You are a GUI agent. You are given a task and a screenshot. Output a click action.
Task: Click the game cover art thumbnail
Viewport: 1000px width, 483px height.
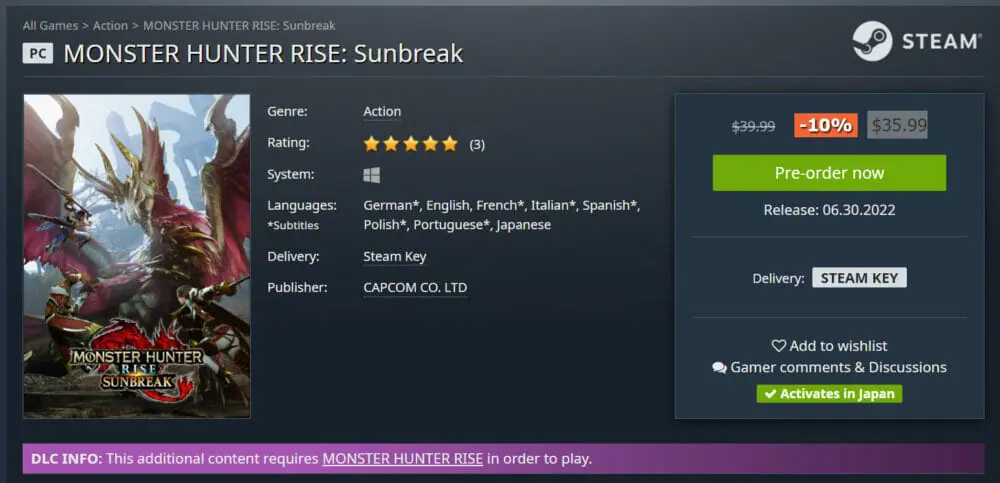(x=137, y=255)
